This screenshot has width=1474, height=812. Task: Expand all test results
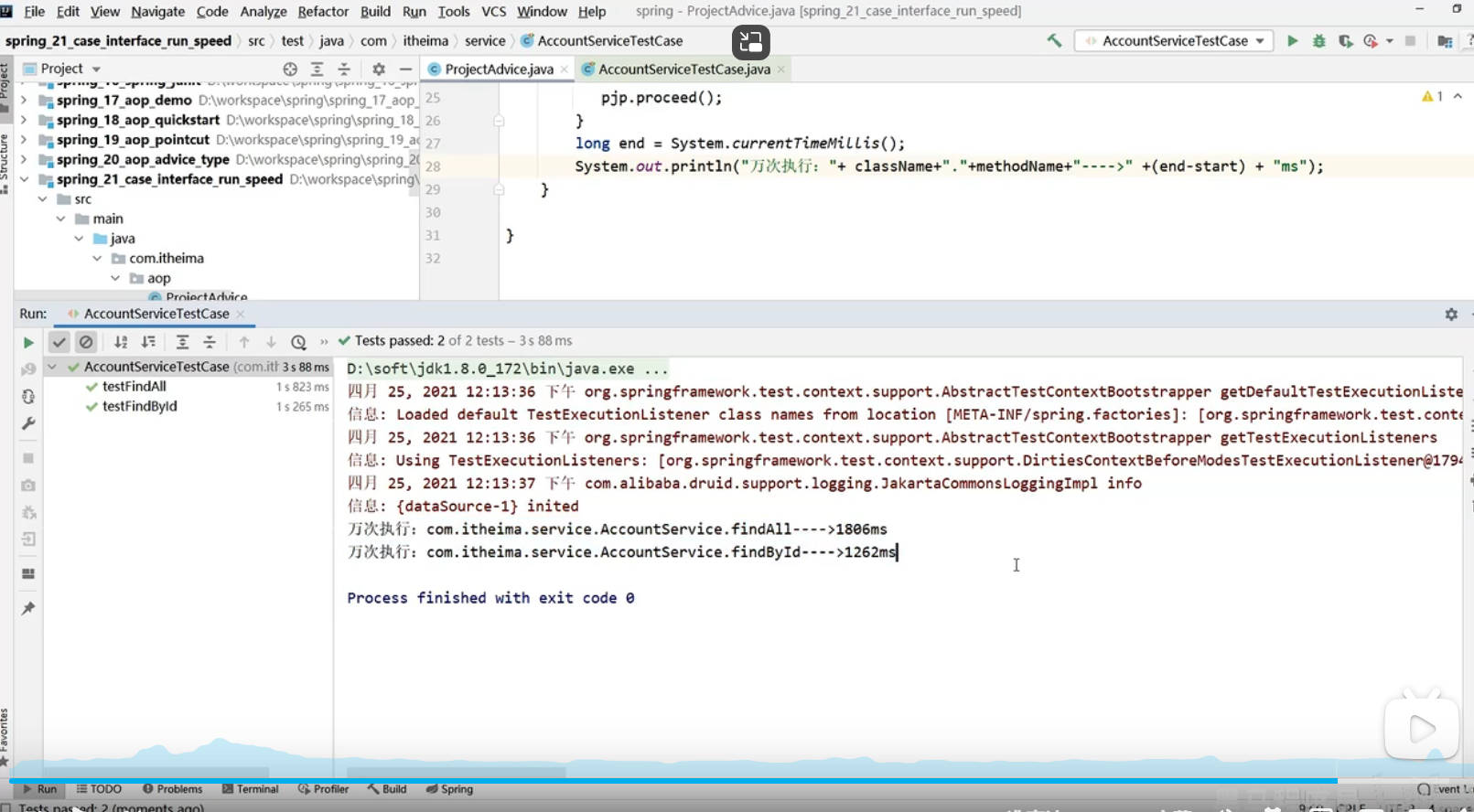coord(182,342)
